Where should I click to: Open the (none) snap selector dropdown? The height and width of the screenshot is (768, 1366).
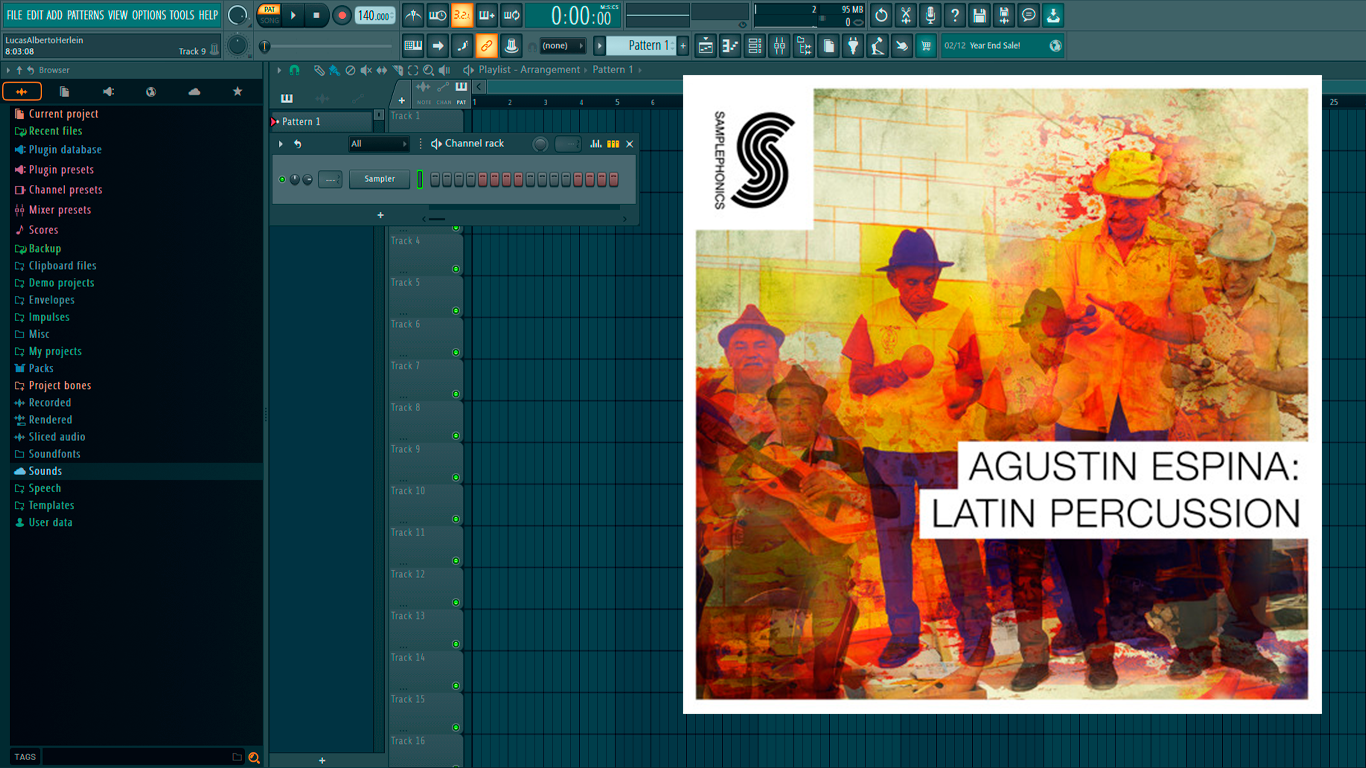[563, 45]
